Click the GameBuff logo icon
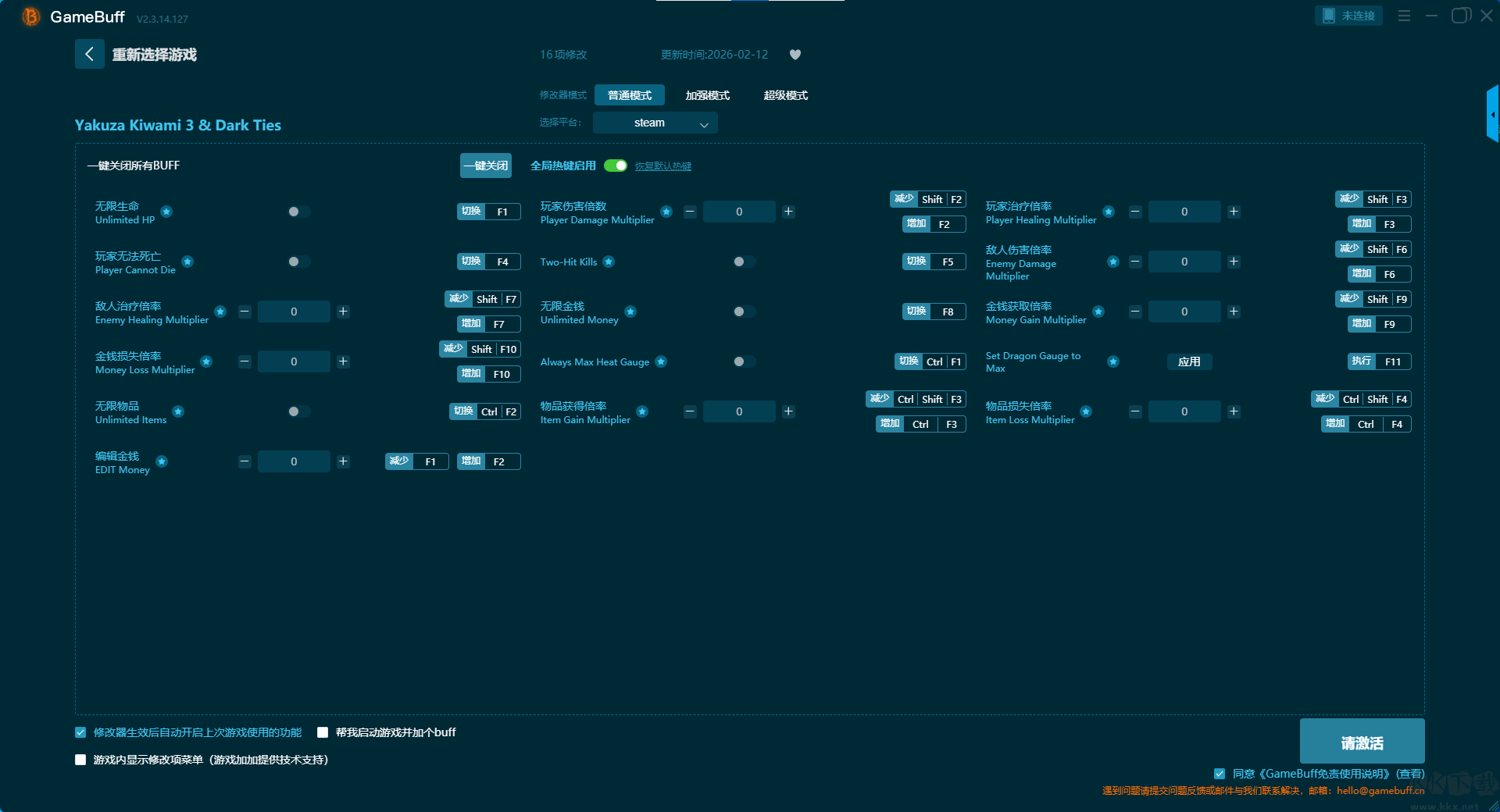This screenshot has width=1500, height=812. pyautogui.click(x=30, y=16)
